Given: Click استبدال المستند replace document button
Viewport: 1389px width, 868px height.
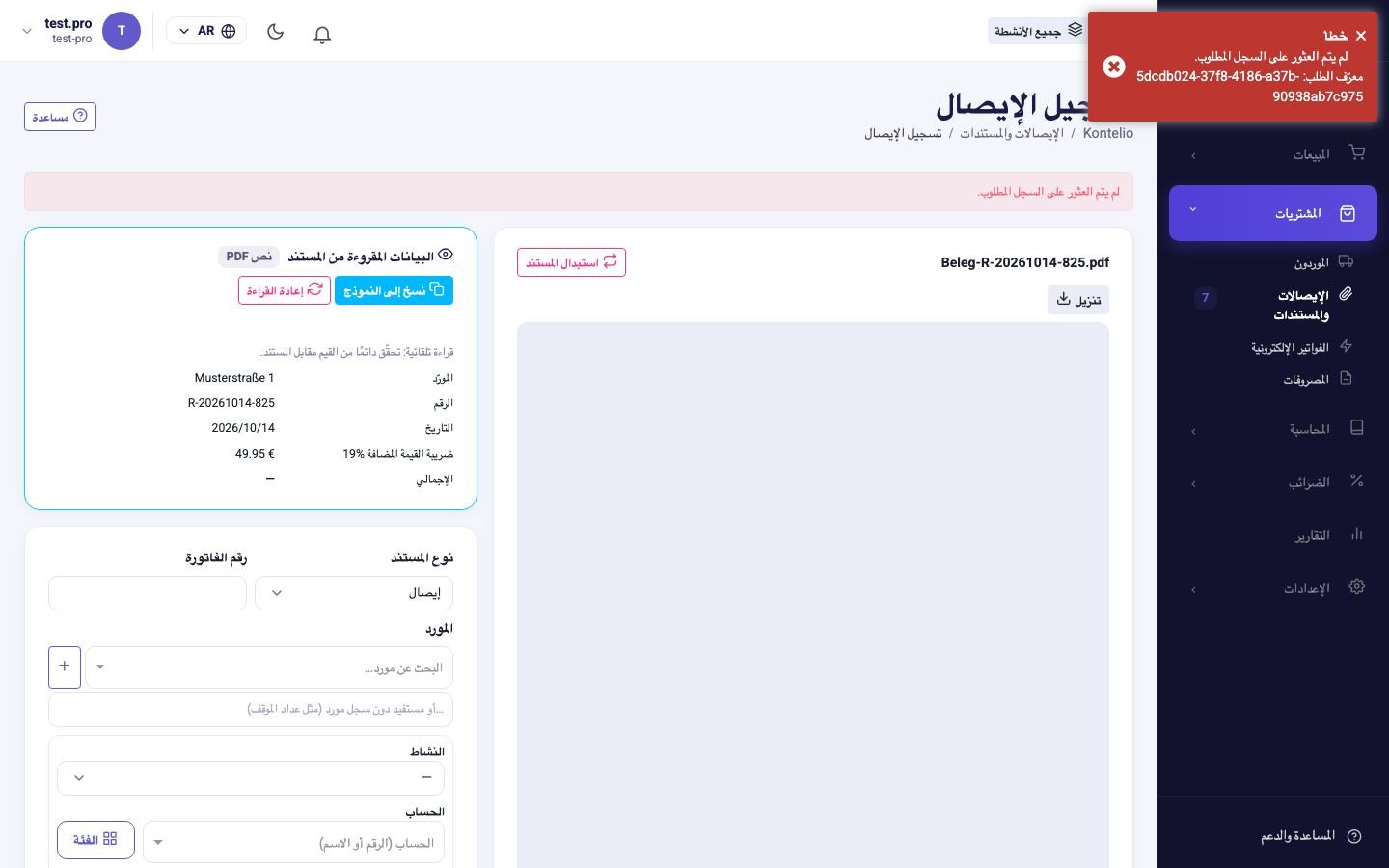Looking at the screenshot, I should 571,262.
